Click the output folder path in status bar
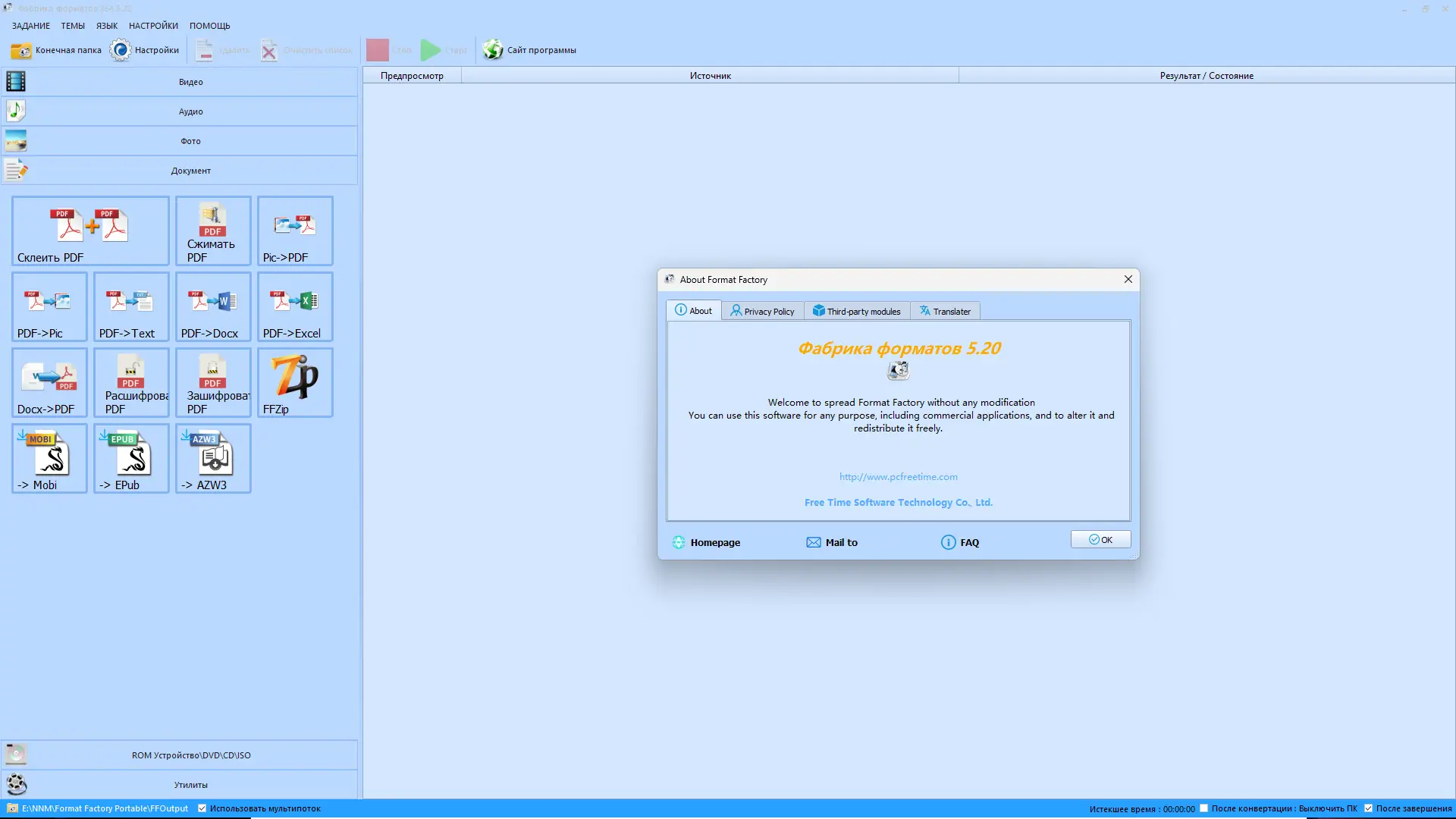1456x819 pixels. [105, 808]
